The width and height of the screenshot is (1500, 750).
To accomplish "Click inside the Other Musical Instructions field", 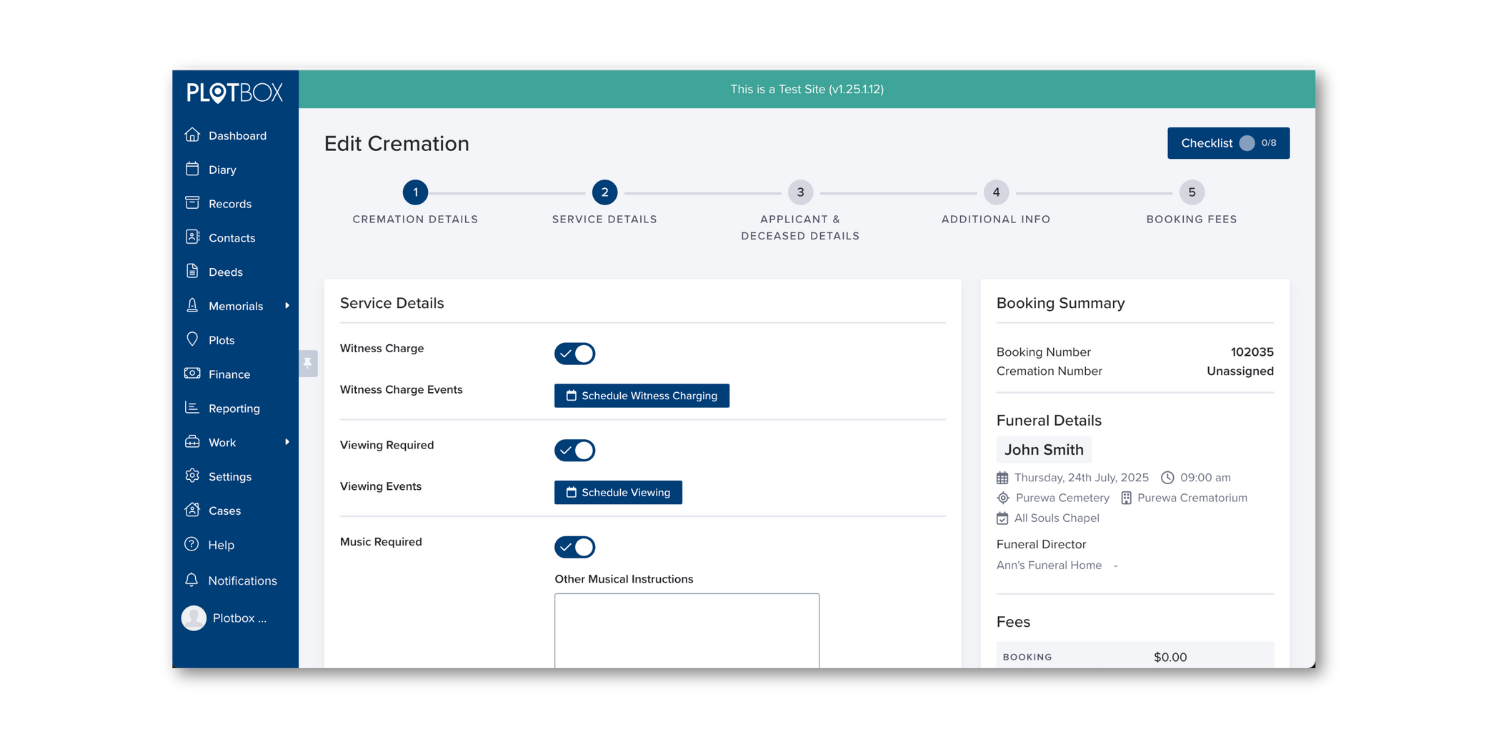I will click(686, 630).
